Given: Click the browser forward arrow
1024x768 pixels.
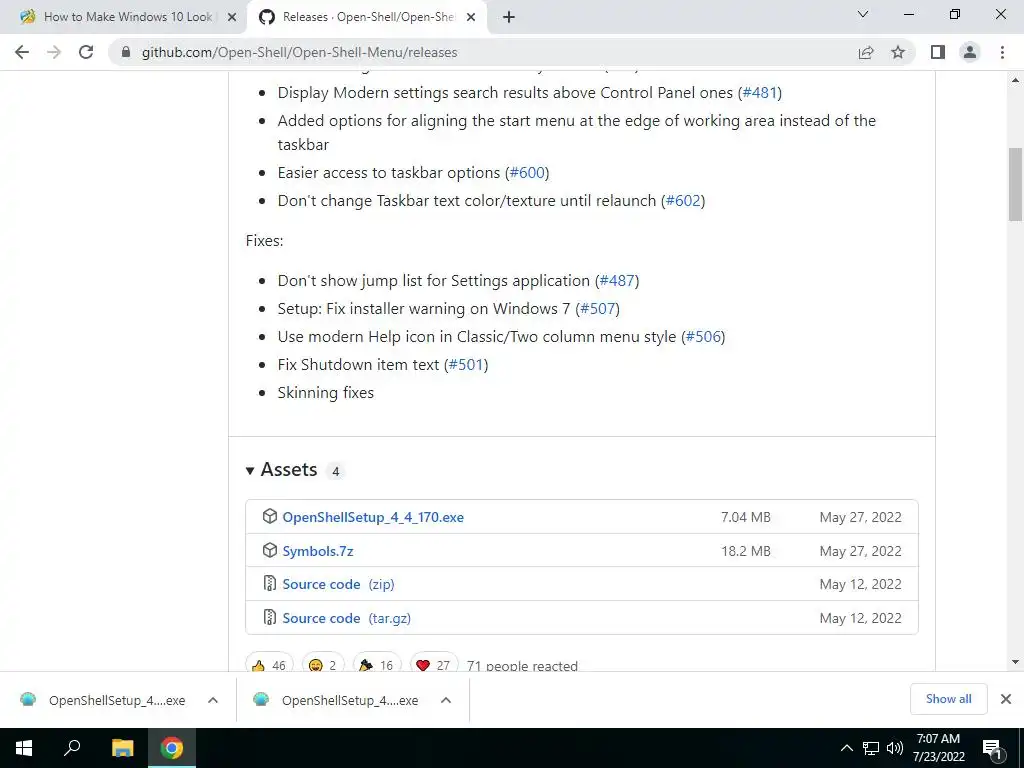Looking at the screenshot, I should (54, 52).
